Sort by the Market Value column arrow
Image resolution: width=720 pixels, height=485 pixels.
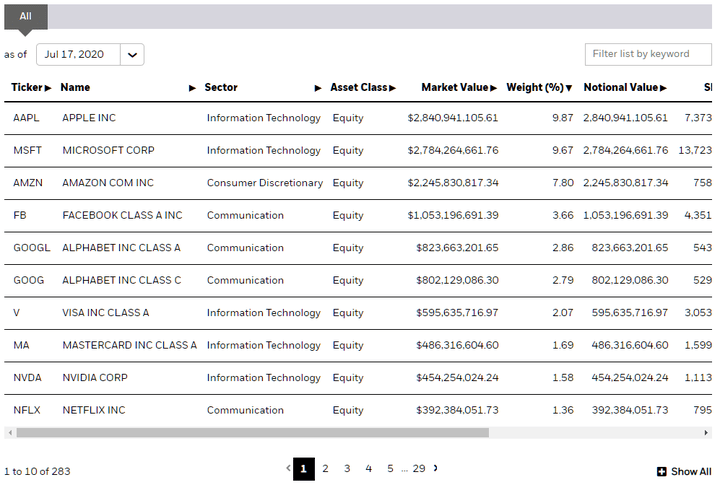(x=493, y=88)
